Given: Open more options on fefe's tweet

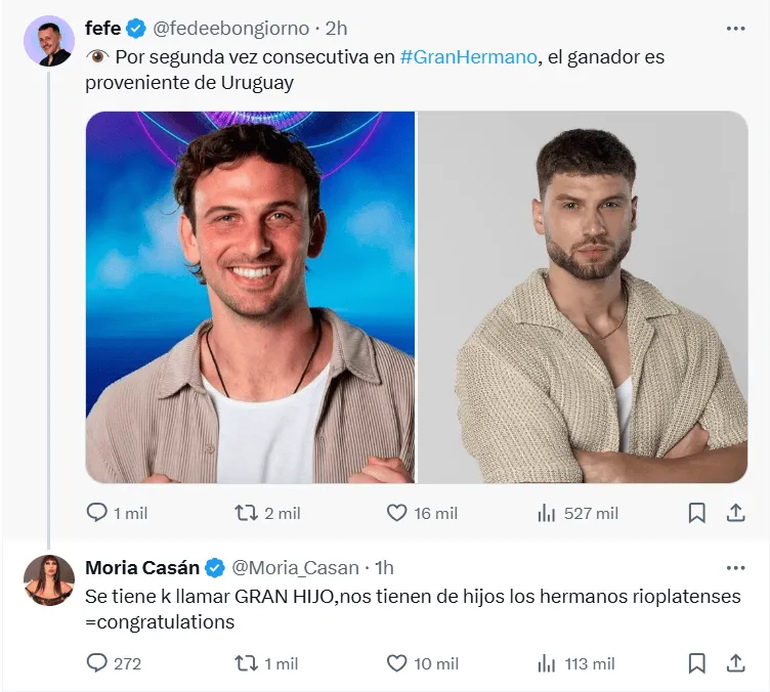Looking at the screenshot, I should (735, 28).
